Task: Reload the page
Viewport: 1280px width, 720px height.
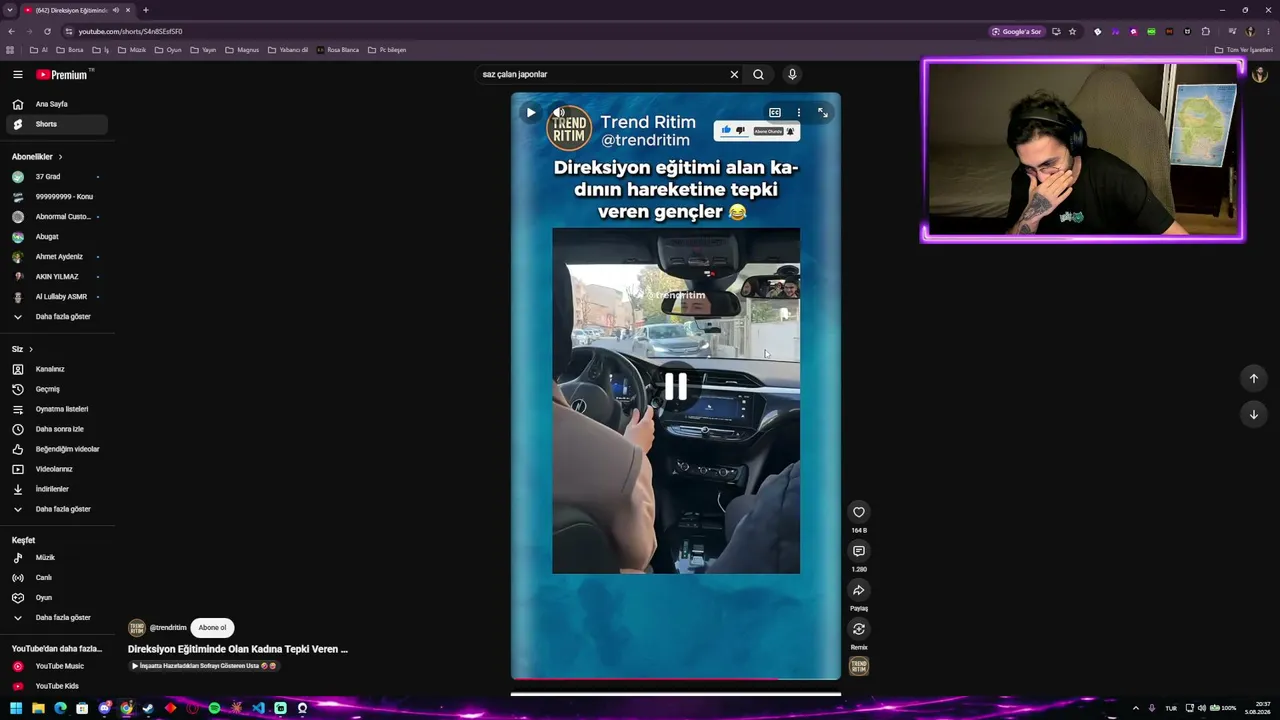Action: pyautogui.click(x=47, y=31)
